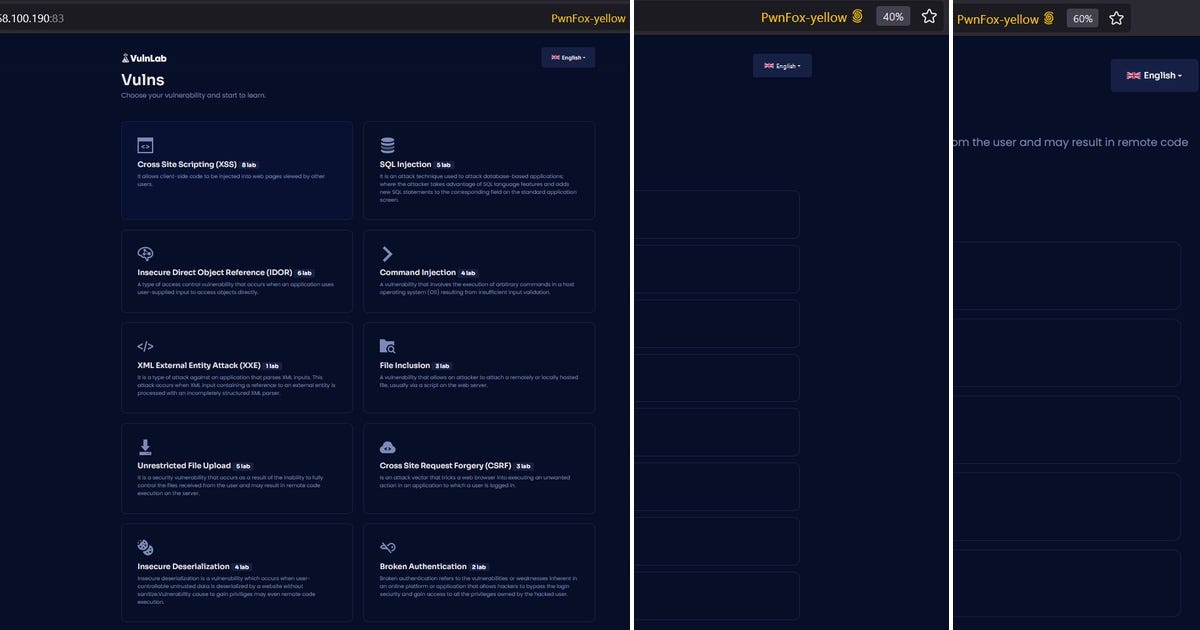Viewport: 1200px width, 630px height.
Task: Click the Cross Site Scripting code icon
Action: pos(145,145)
